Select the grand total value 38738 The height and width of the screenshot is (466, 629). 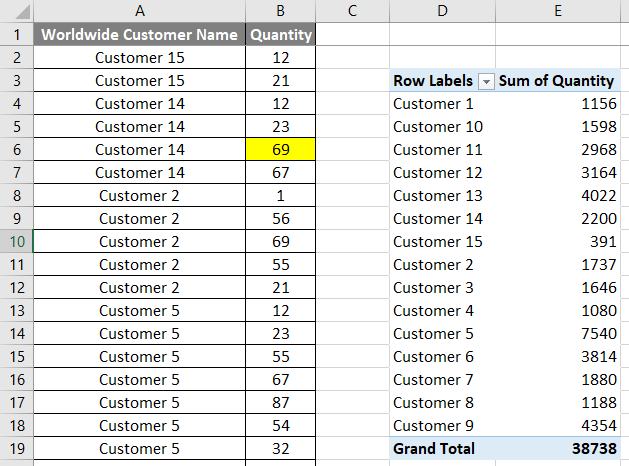click(558, 448)
